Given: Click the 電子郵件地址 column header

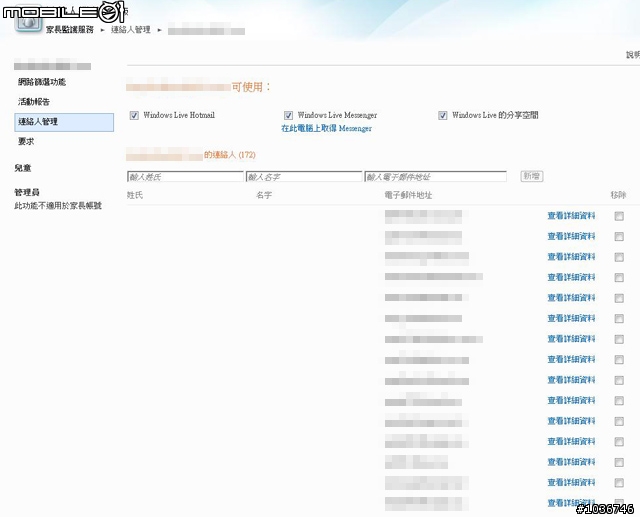Looking at the screenshot, I should tap(408, 195).
